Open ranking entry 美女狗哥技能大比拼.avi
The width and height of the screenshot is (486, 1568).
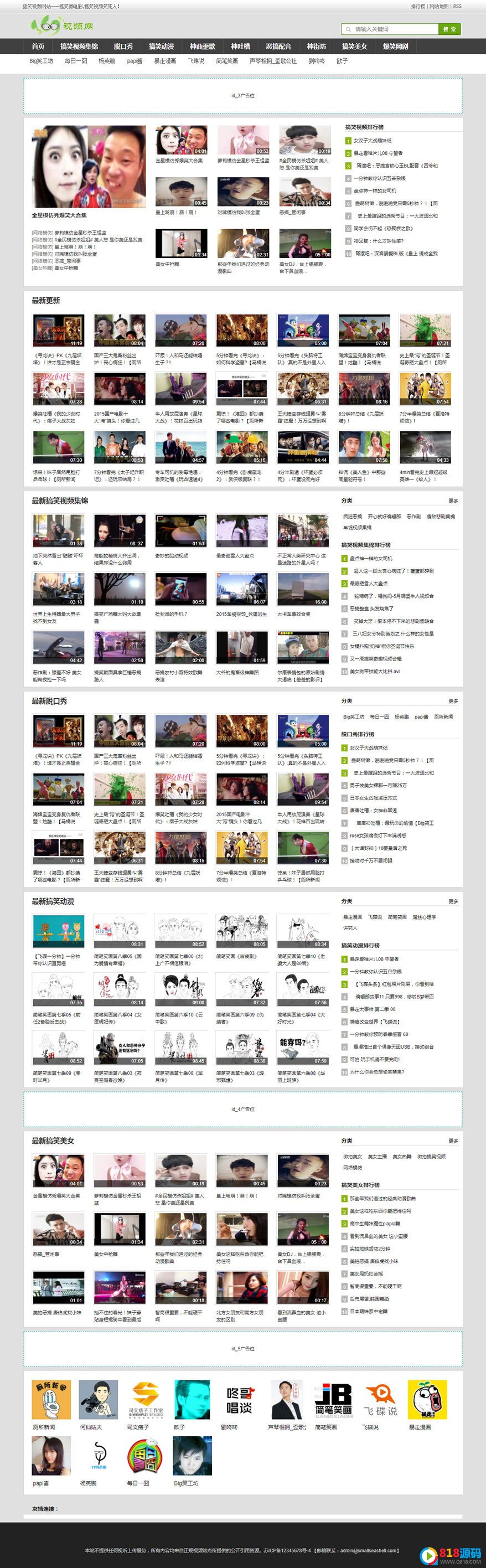pos(375,672)
